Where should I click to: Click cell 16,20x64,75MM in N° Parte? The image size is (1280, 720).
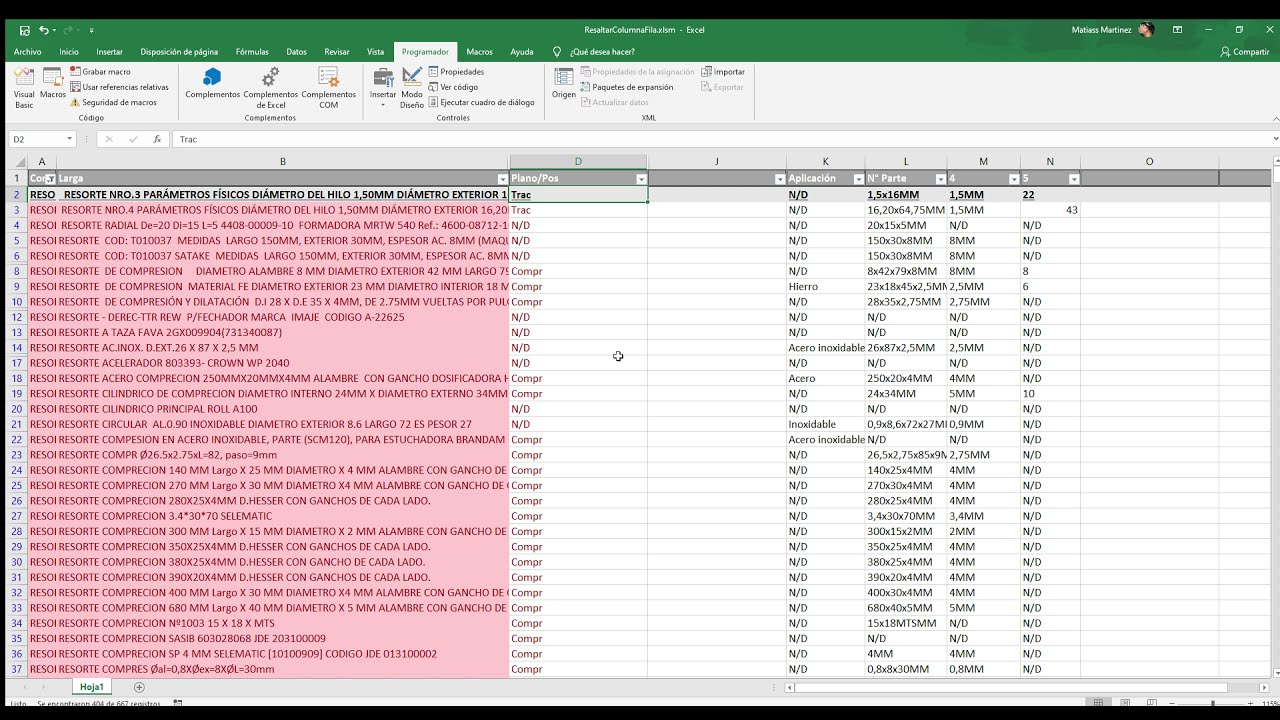pos(906,210)
